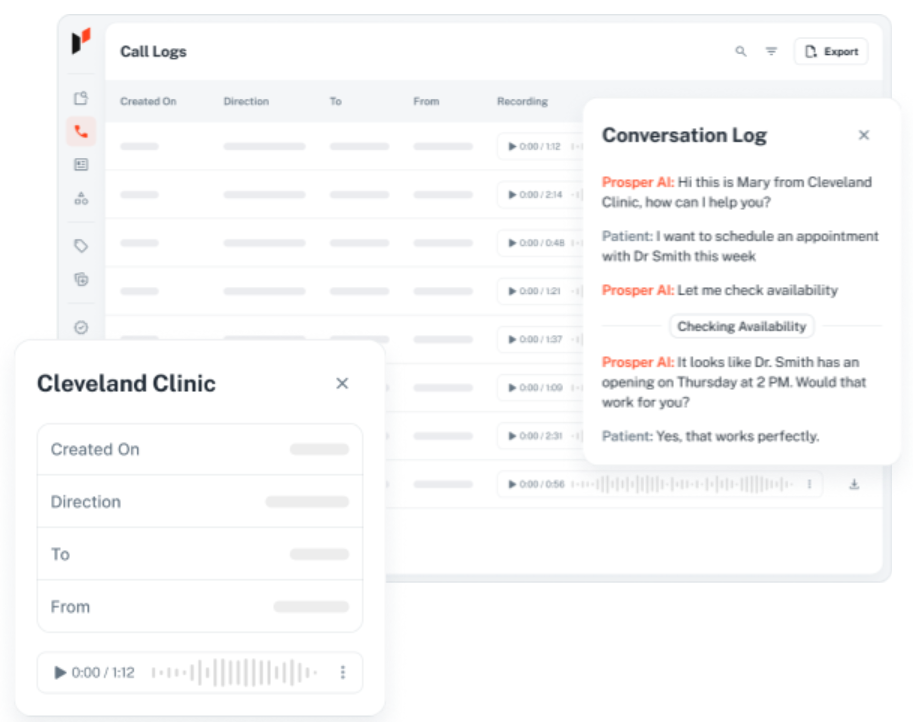The image size is (913, 722).
Task: Export the call logs
Action: 831,51
